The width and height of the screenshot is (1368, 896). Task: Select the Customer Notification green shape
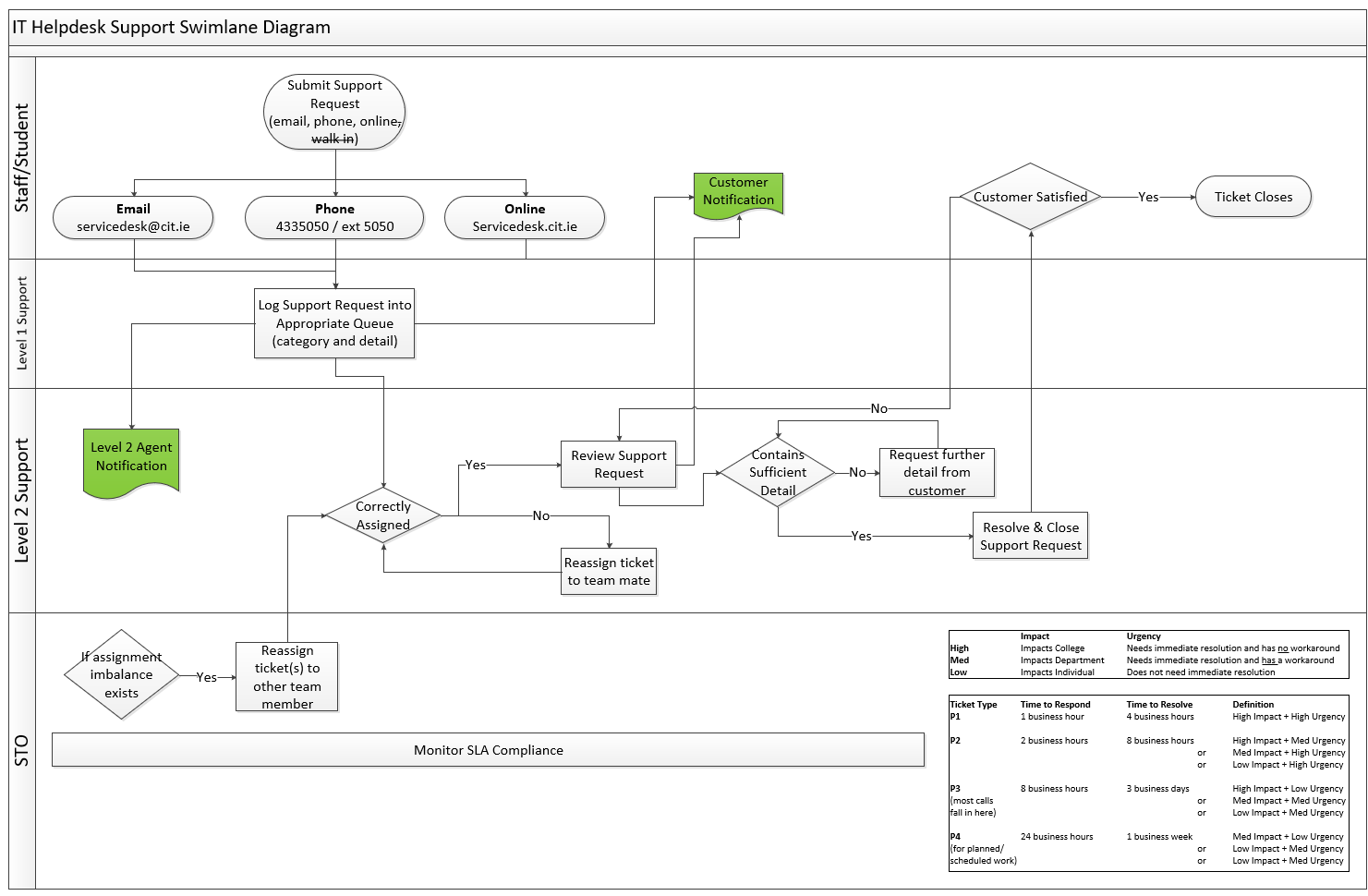[x=738, y=191]
